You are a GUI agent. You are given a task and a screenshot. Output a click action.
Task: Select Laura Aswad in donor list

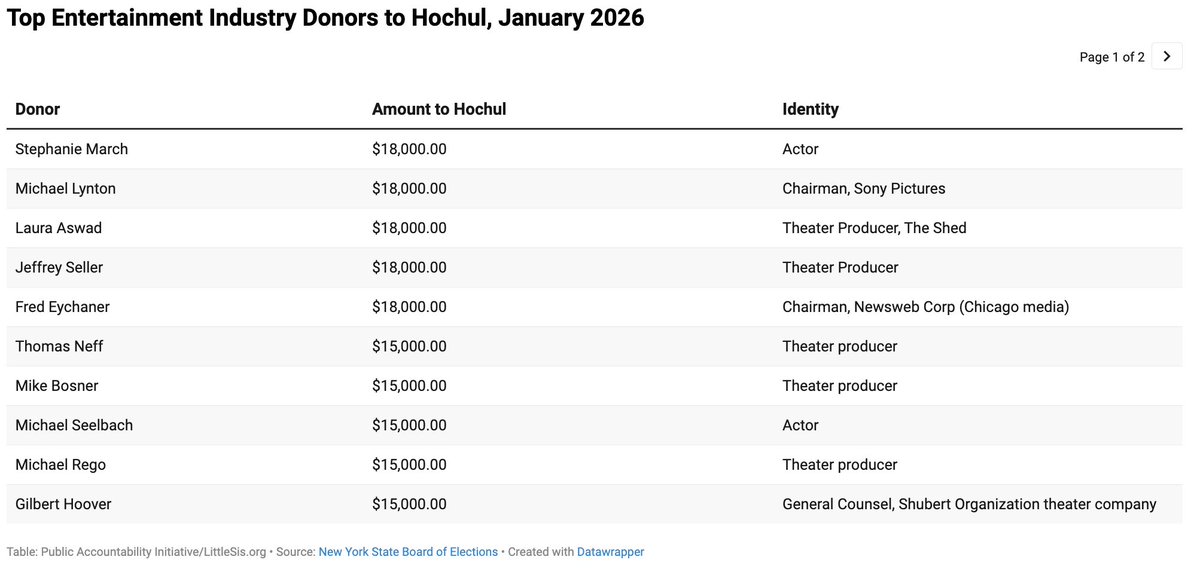click(x=58, y=228)
